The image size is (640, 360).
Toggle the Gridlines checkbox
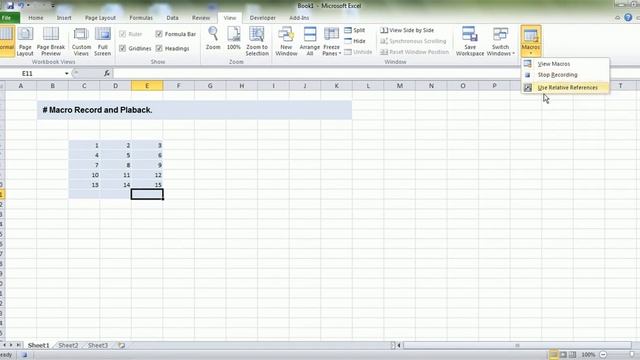[122, 48]
